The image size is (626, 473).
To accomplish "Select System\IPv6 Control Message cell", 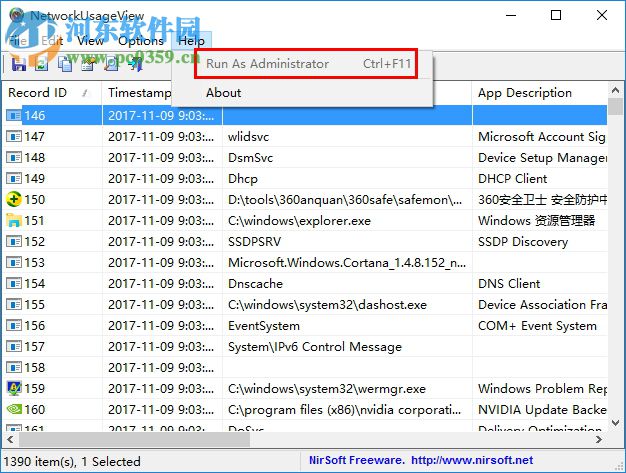I will pyautogui.click(x=347, y=346).
